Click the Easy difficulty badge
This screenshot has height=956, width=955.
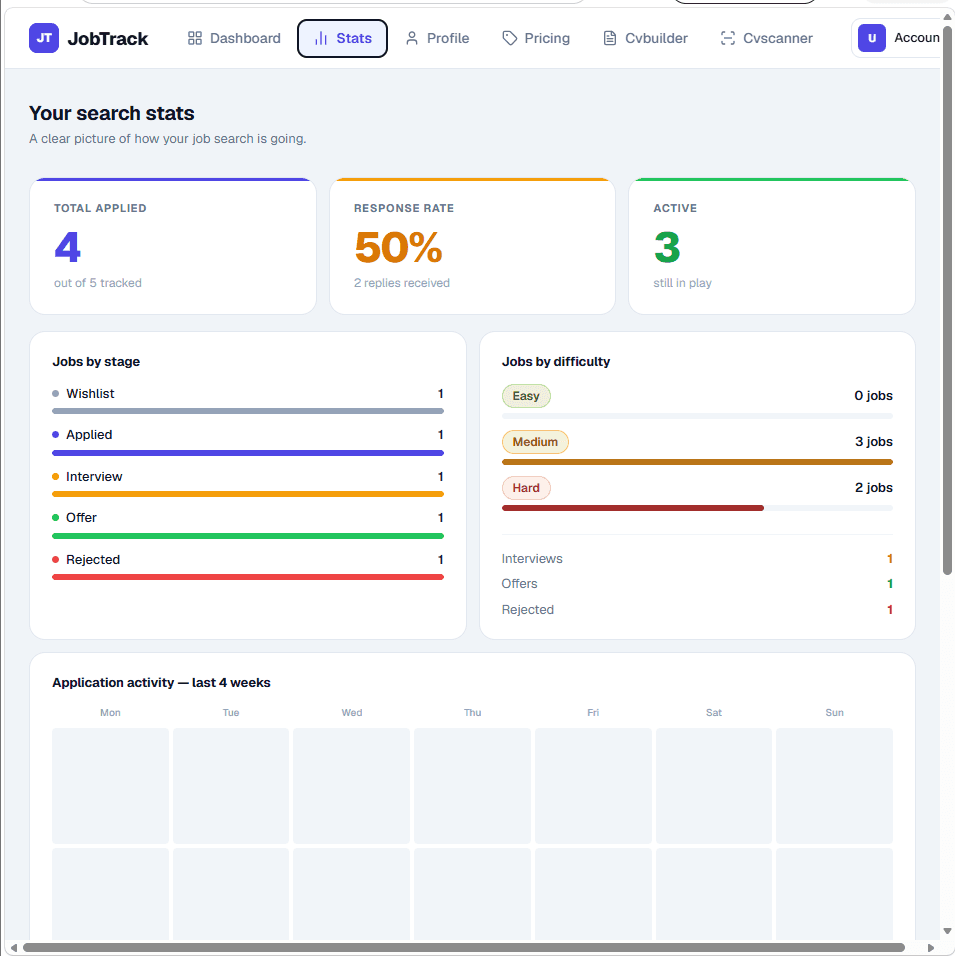pos(526,396)
